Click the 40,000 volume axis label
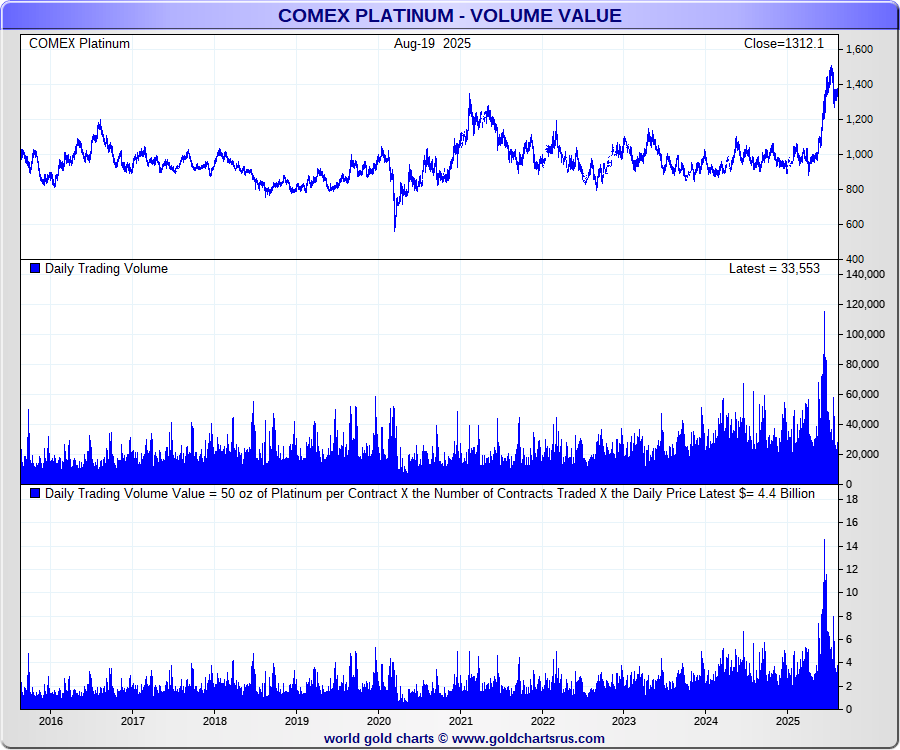The height and width of the screenshot is (750, 900). click(x=863, y=424)
